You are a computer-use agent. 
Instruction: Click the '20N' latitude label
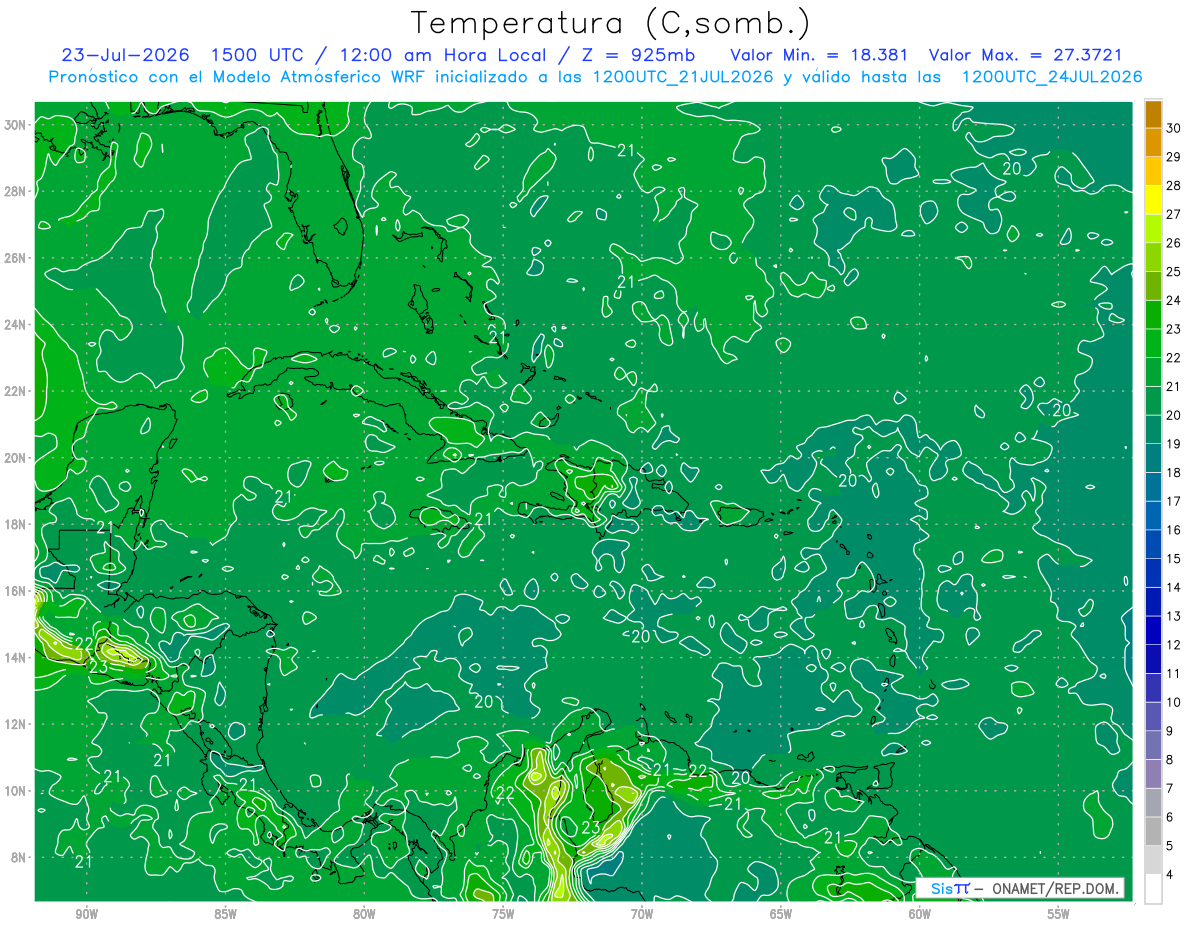tap(15, 458)
